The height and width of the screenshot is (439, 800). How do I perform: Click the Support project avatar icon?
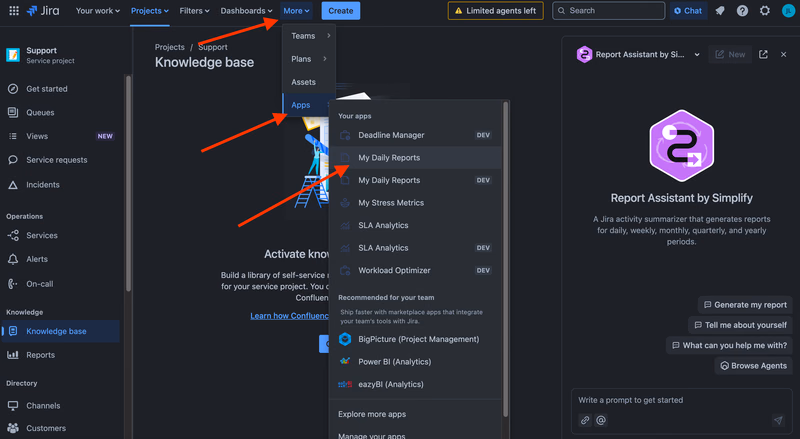pos(13,55)
